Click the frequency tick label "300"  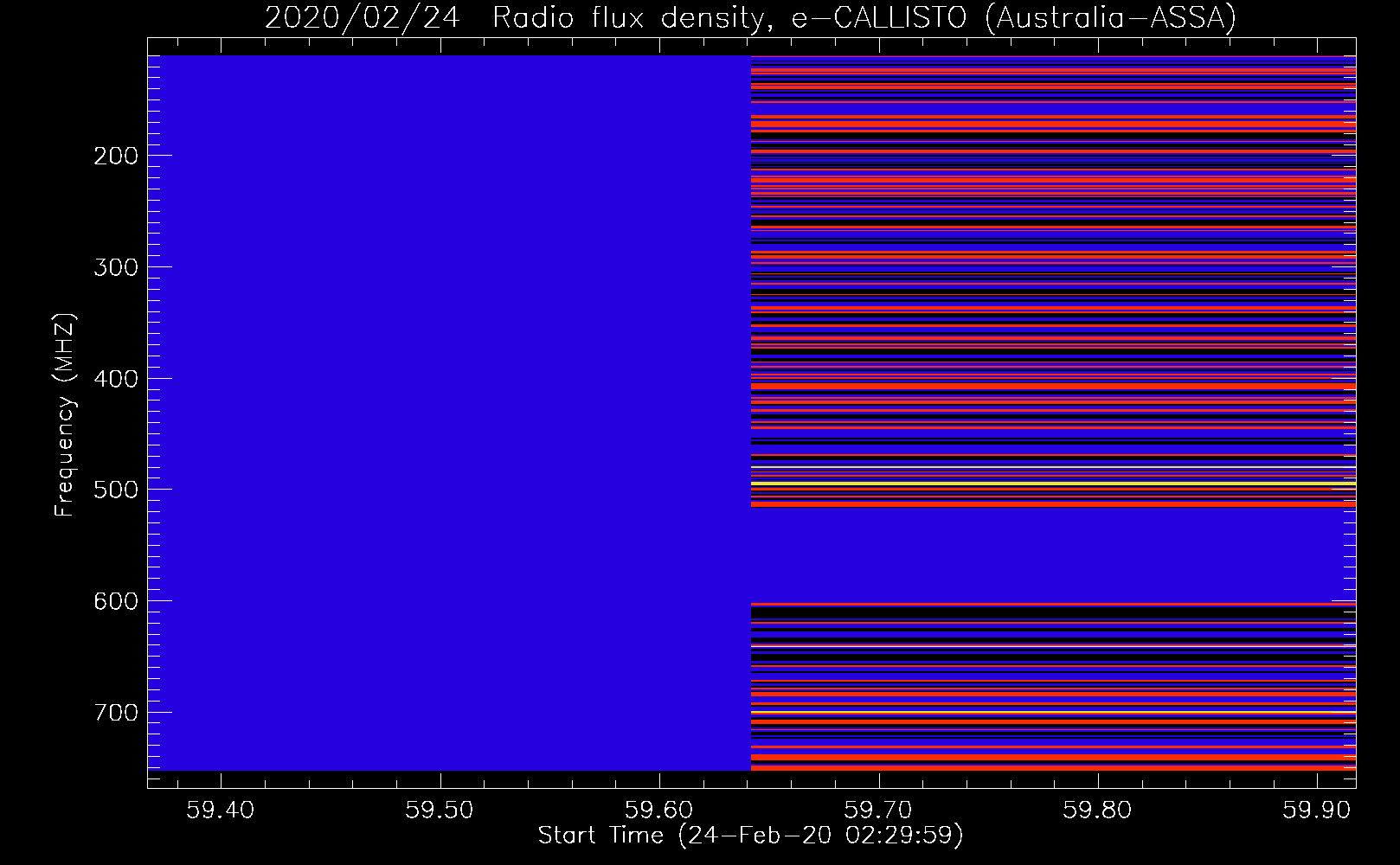point(116,267)
